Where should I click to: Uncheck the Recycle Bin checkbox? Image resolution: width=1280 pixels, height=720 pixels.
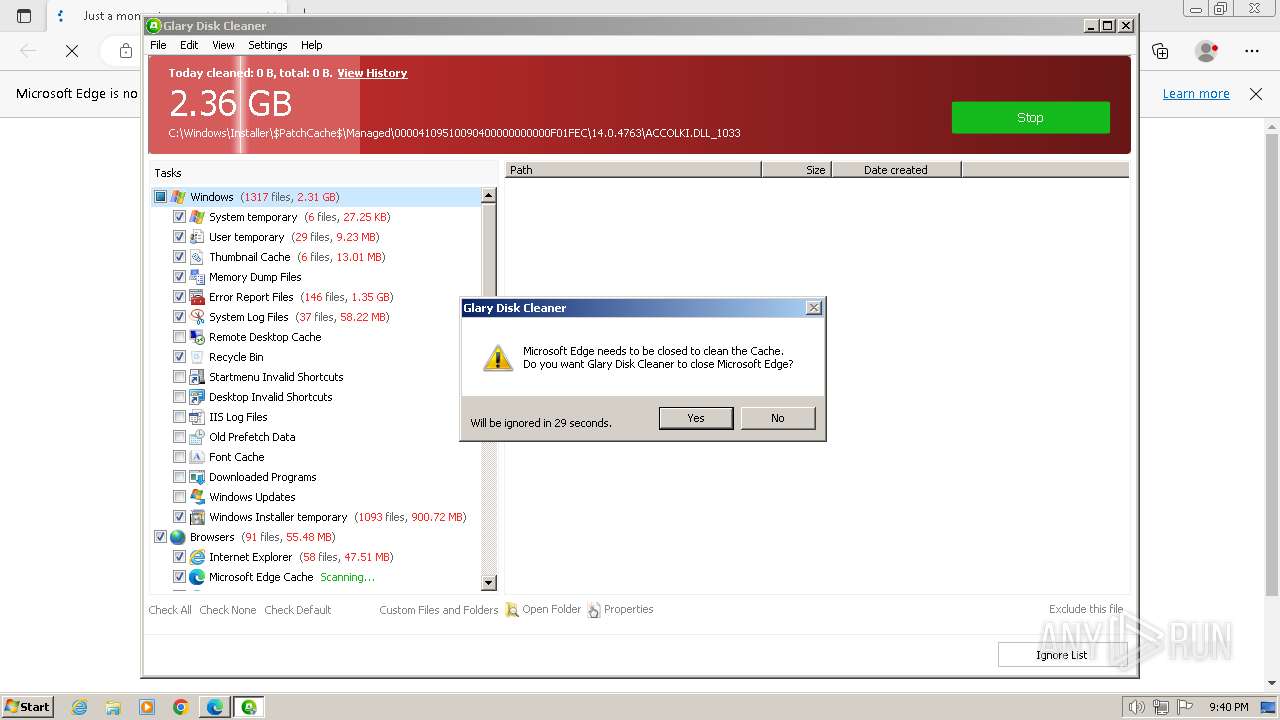point(179,357)
